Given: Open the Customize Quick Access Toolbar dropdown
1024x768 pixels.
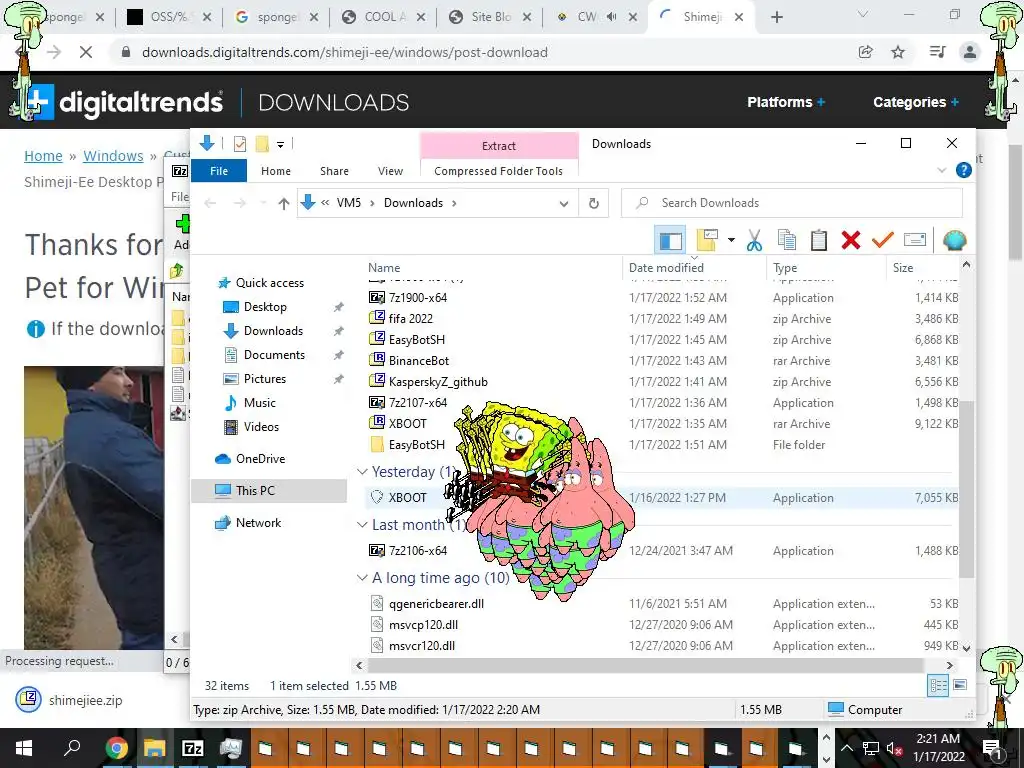Looking at the screenshot, I should [x=280, y=144].
